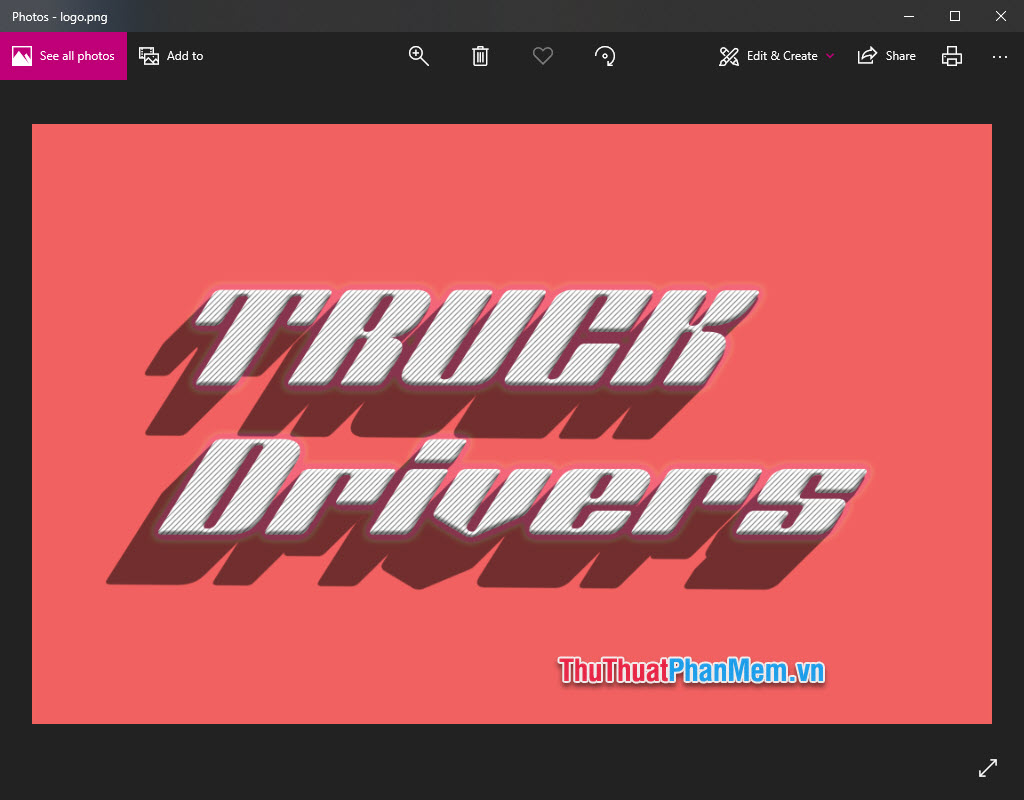Screen dimensions: 1024x800
Task: Click the landscape icon beside See all photos
Action: pyautogui.click(x=20, y=56)
